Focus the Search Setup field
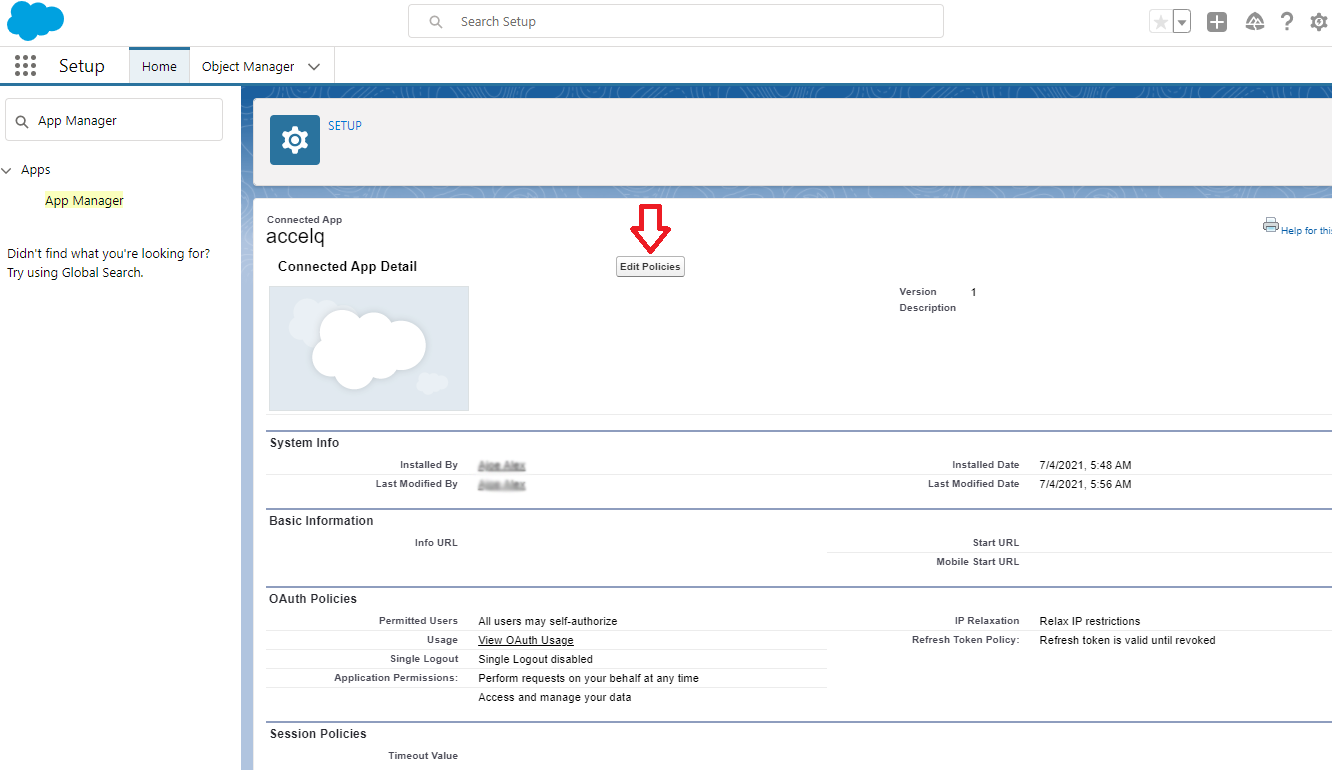 coord(676,21)
